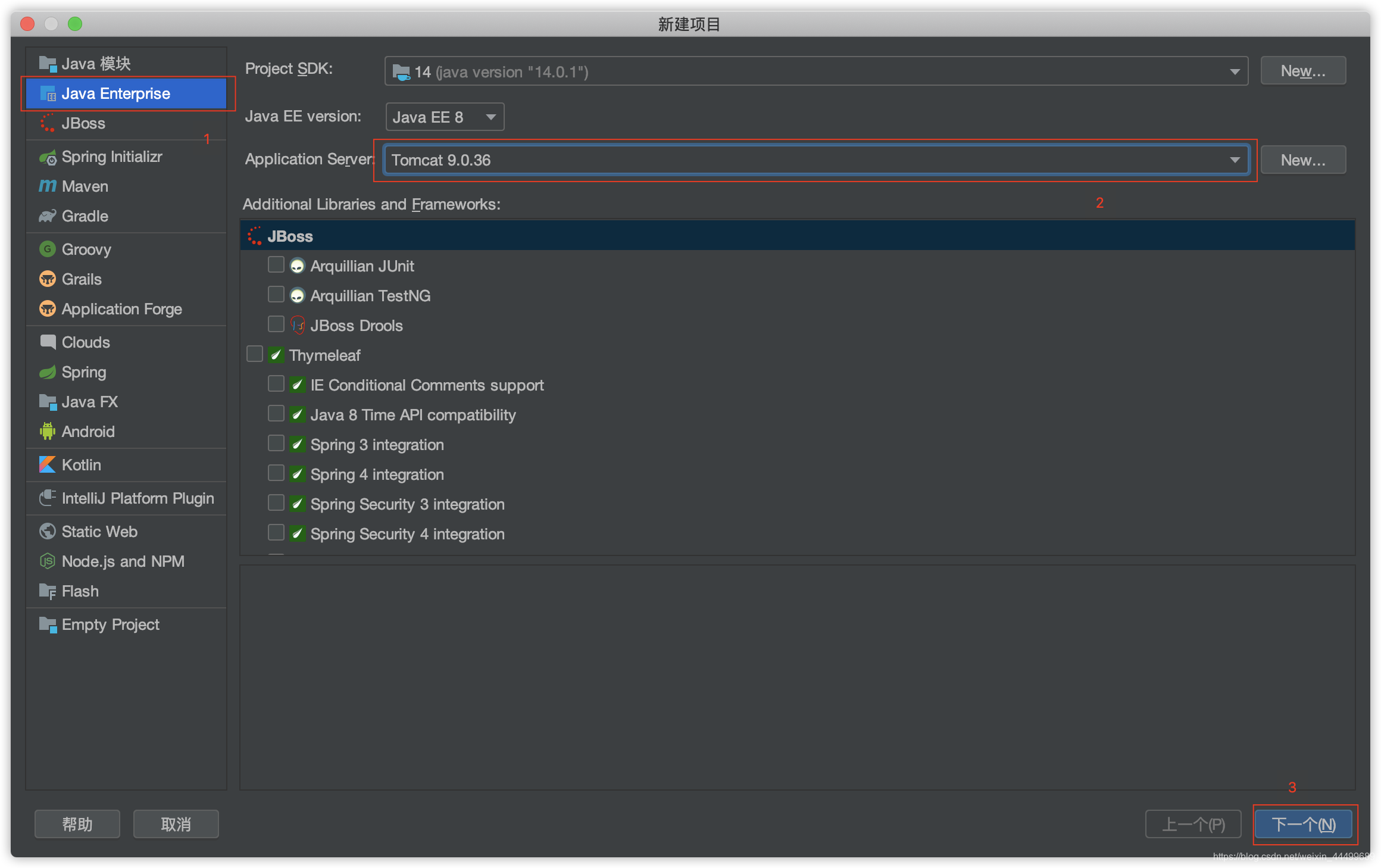Click the Java module folder icon
The width and height of the screenshot is (1381, 868).
[x=48, y=64]
